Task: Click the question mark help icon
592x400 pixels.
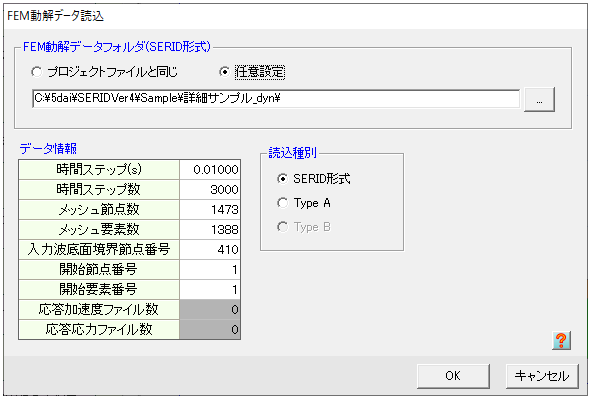Action: click(561, 340)
